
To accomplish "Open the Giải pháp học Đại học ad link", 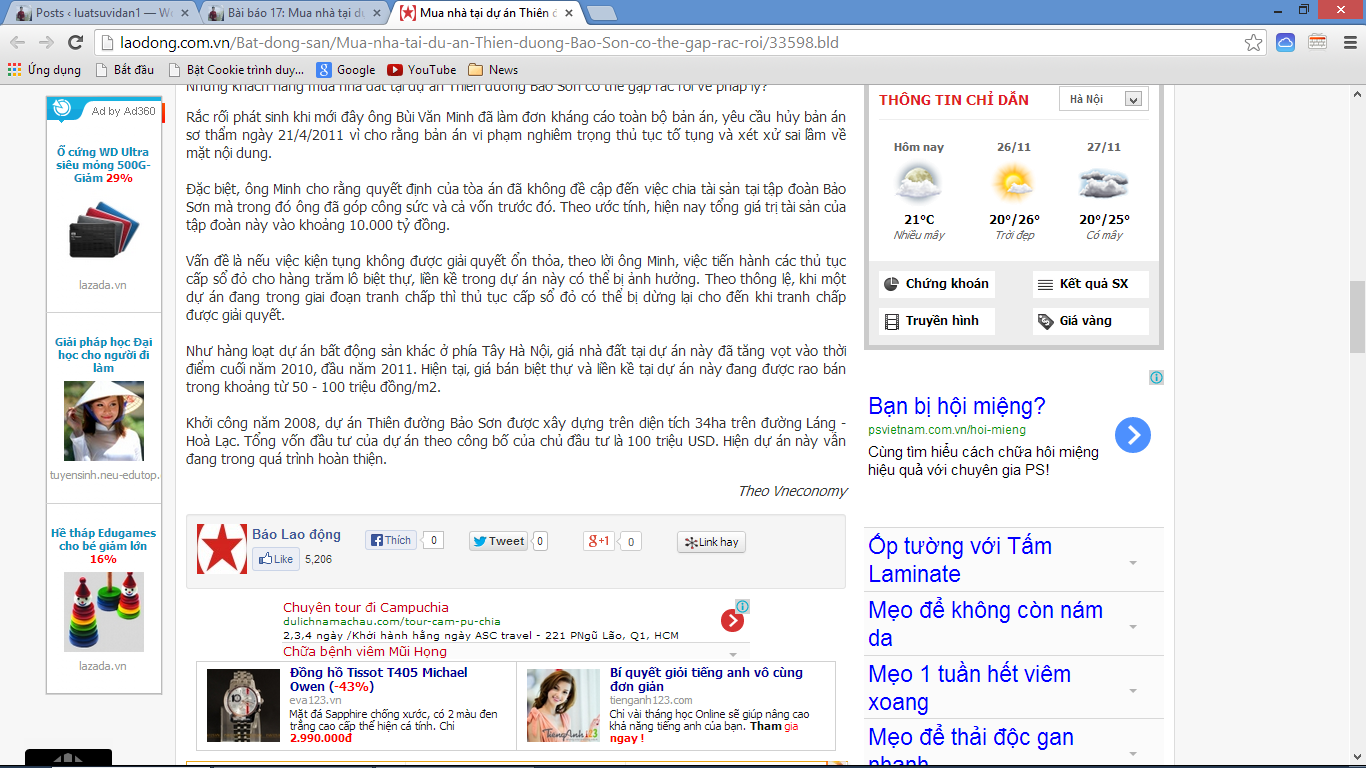I will pyautogui.click(x=103, y=355).
